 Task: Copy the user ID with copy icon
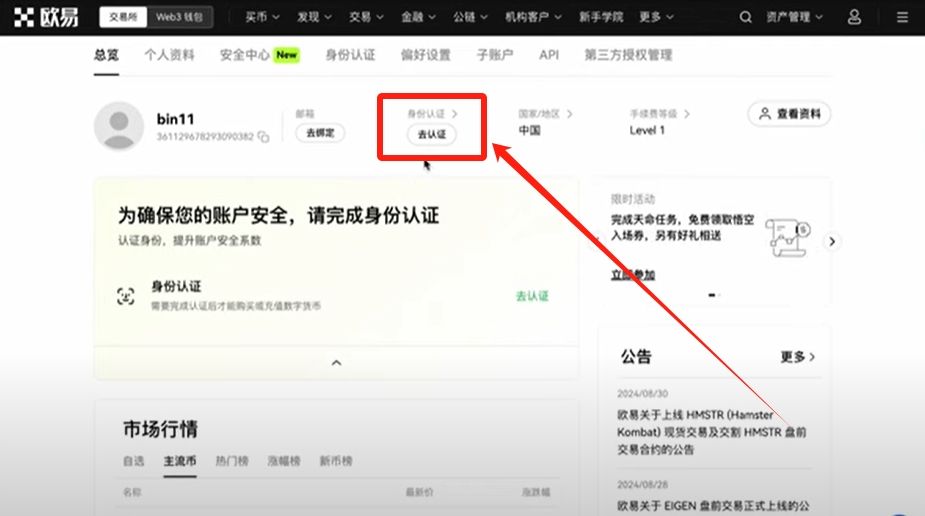click(264, 136)
